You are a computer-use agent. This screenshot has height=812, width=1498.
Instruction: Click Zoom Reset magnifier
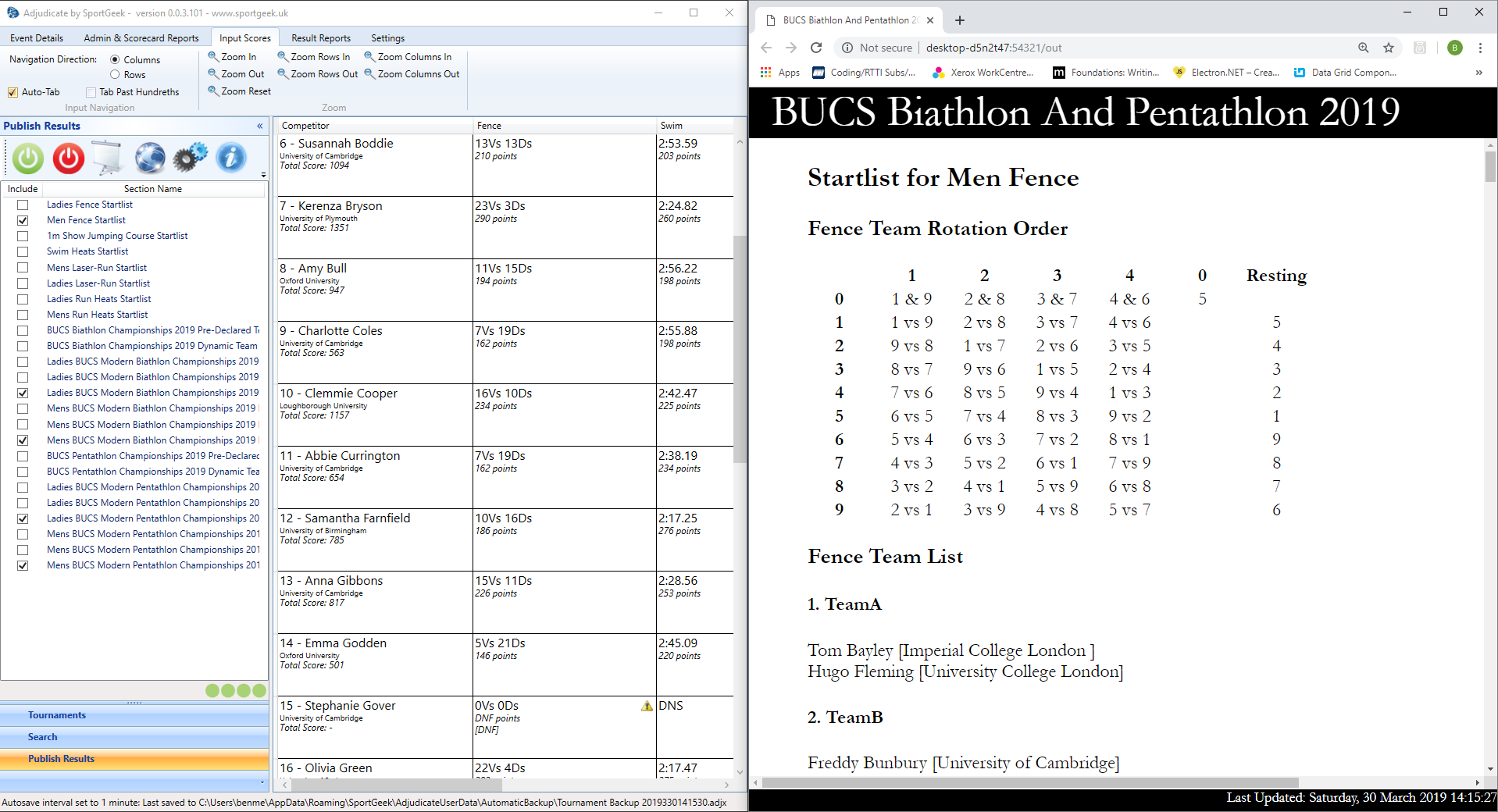(x=239, y=91)
